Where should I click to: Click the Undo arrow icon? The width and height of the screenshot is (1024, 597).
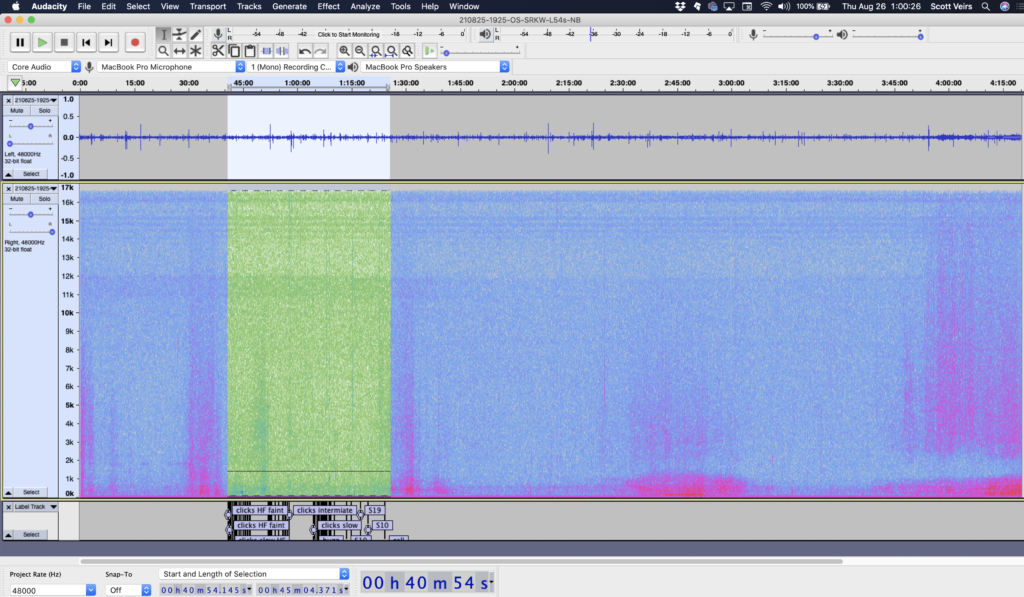304,51
